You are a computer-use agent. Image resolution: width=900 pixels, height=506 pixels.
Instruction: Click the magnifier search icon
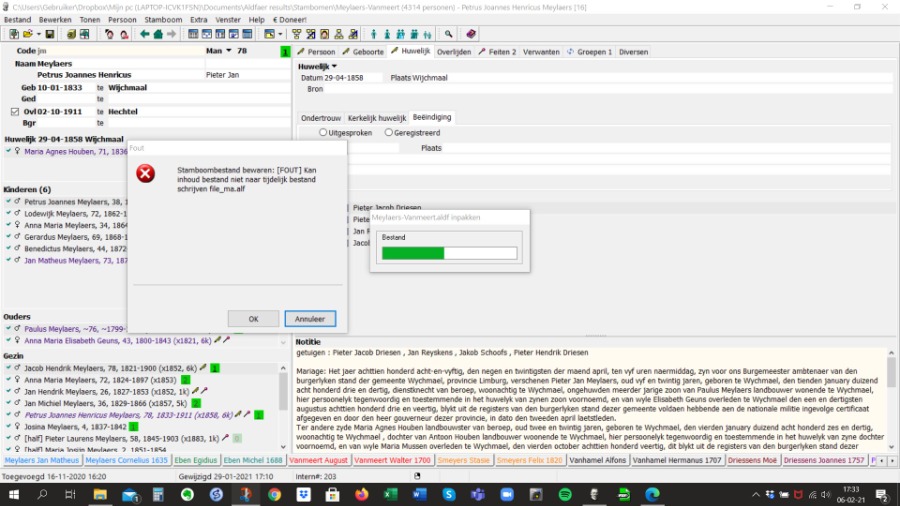pyautogui.click(x=449, y=34)
